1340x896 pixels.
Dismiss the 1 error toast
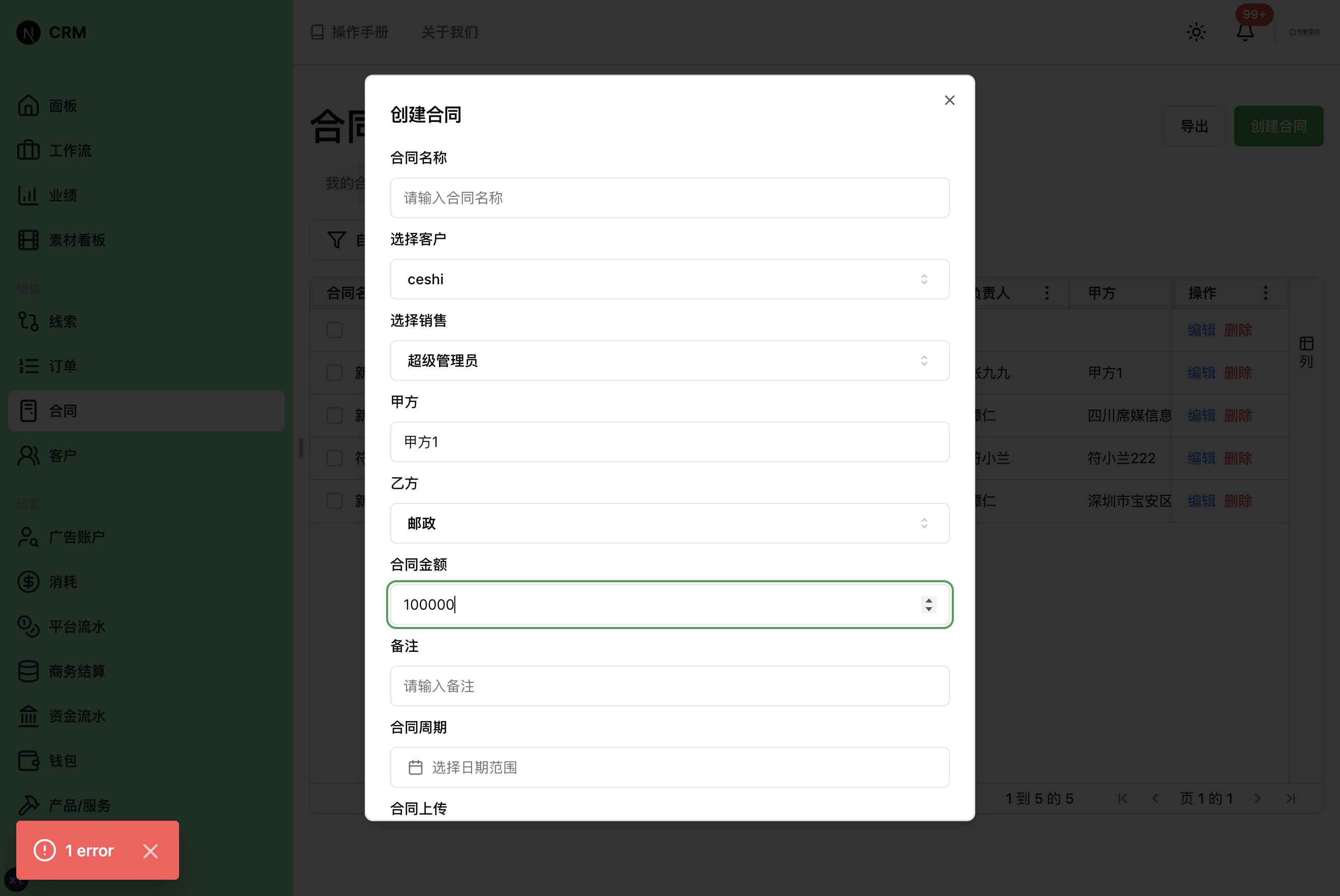[151, 851]
